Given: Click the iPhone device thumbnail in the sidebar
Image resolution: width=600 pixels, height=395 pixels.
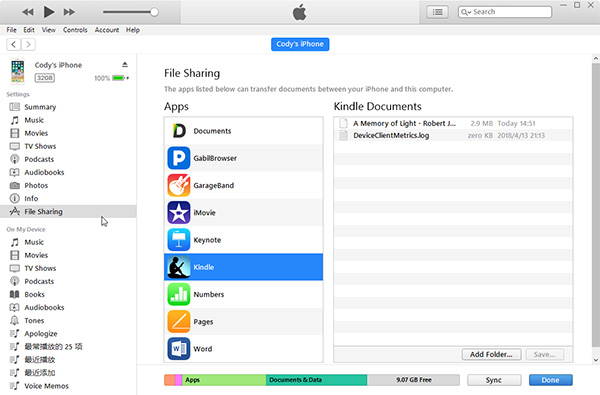Looking at the screenshot, I should tap(18, 71).
